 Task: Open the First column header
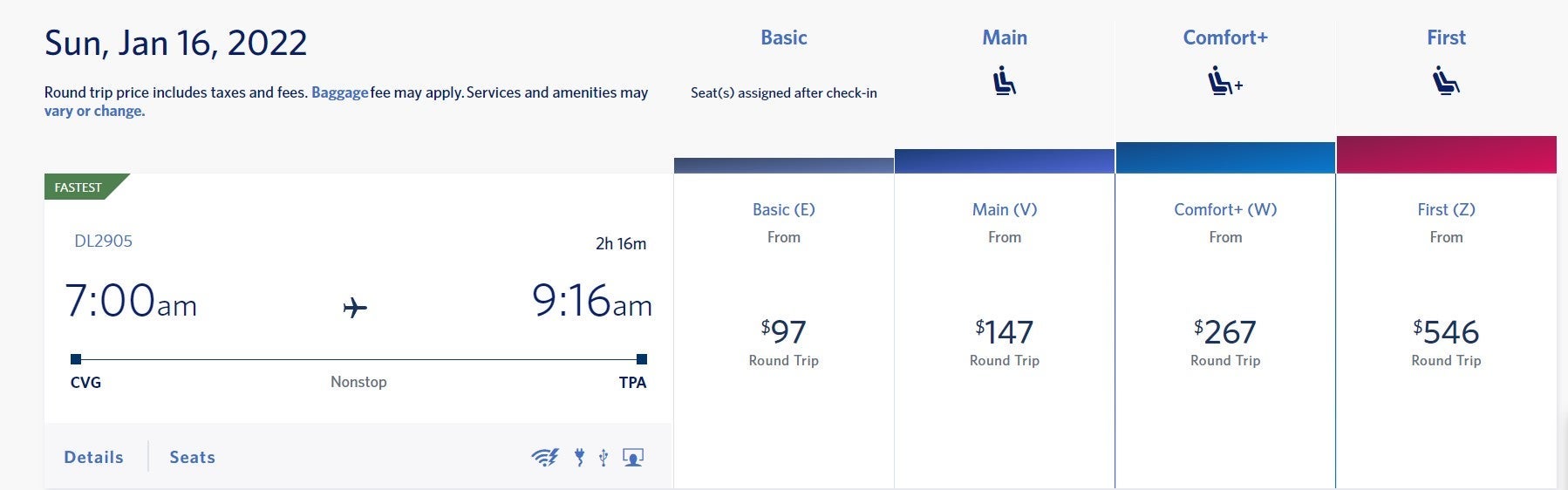click(1446, 37)
